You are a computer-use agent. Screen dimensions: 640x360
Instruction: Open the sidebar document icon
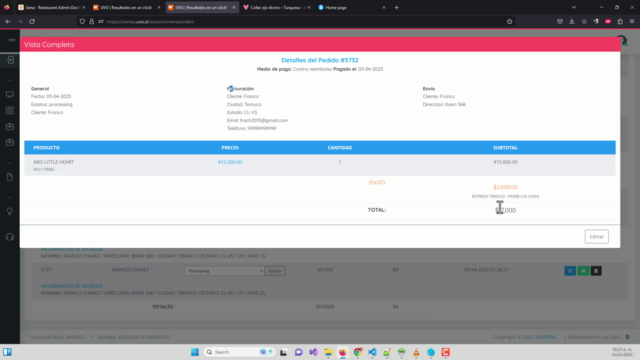click(x=10, y=177)
